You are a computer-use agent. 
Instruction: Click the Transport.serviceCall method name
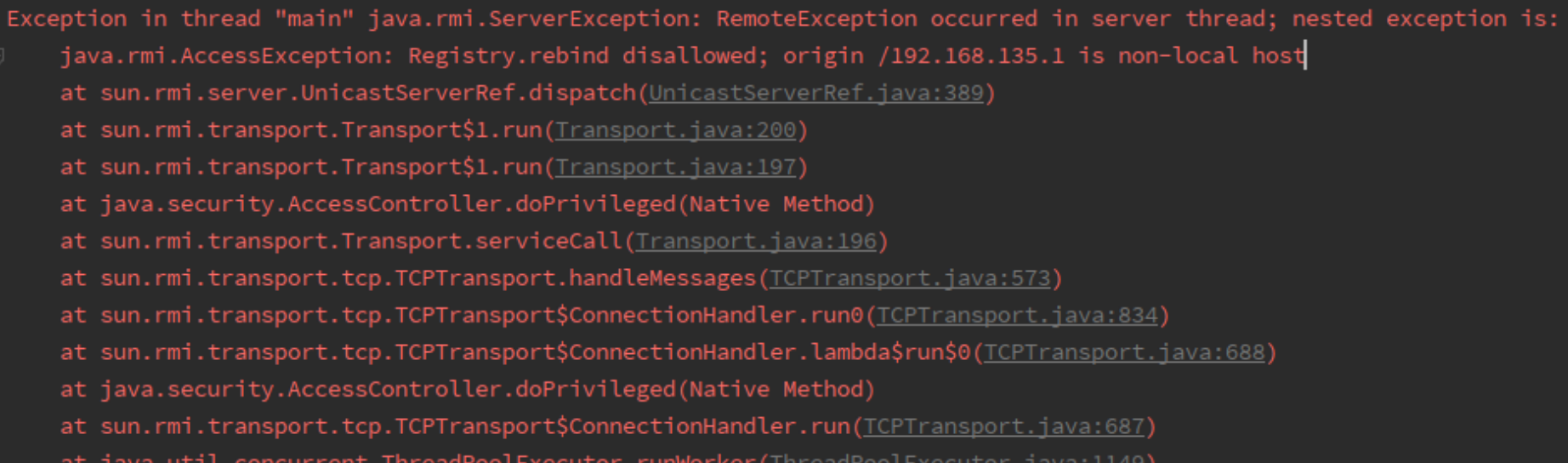coord(481,242)
